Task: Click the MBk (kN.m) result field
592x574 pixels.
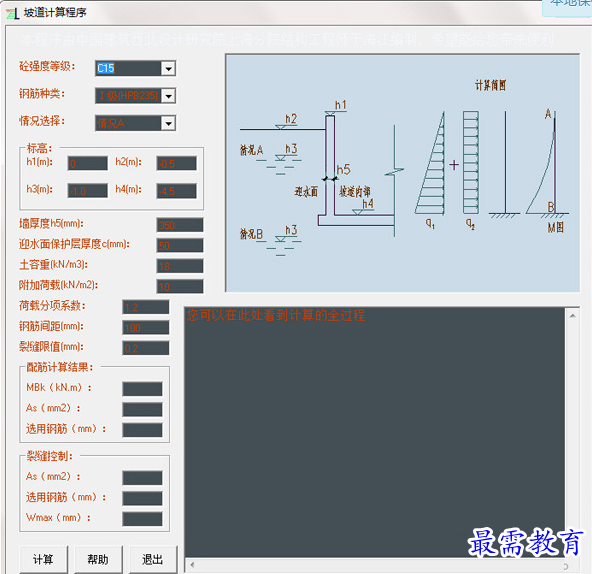Action: tap(142, 389)
